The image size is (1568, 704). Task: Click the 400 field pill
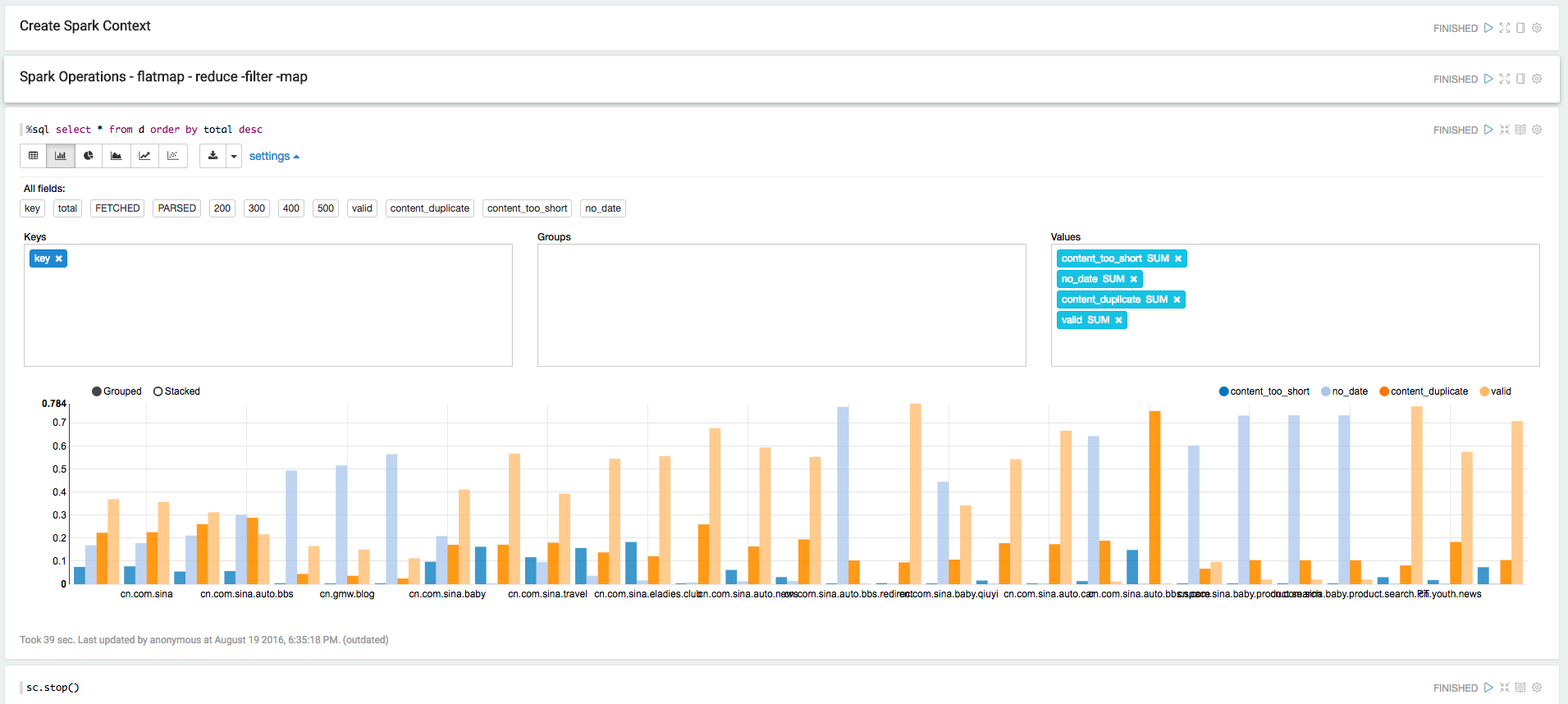[x=291, y=208]
